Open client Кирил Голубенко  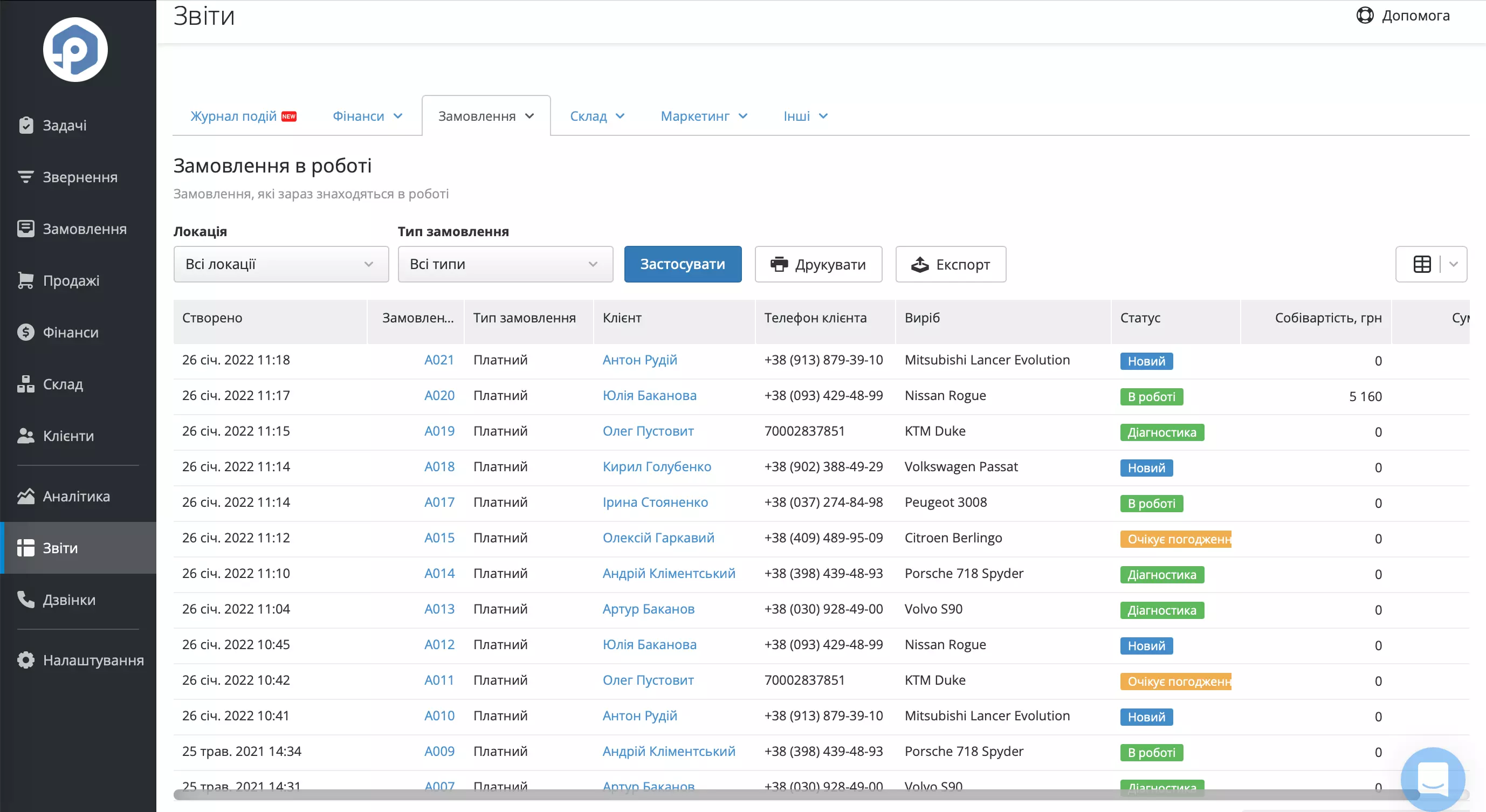(657, 466)
